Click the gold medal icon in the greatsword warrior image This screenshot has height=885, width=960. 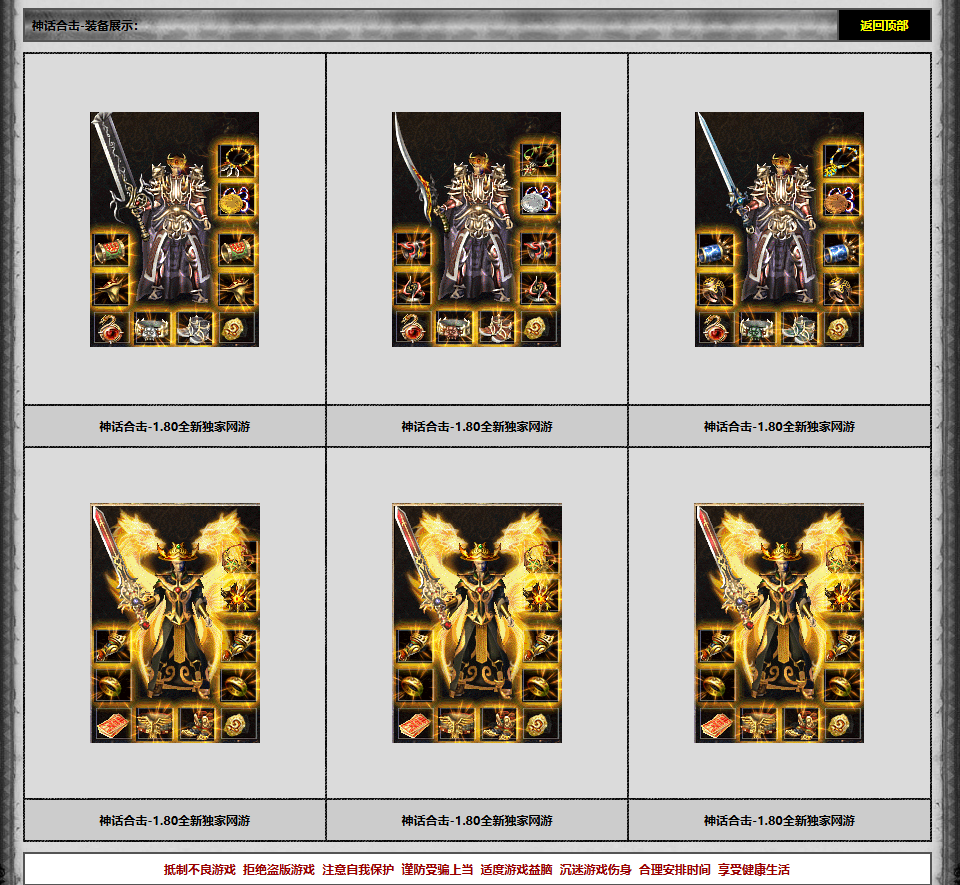pos(238,199)
